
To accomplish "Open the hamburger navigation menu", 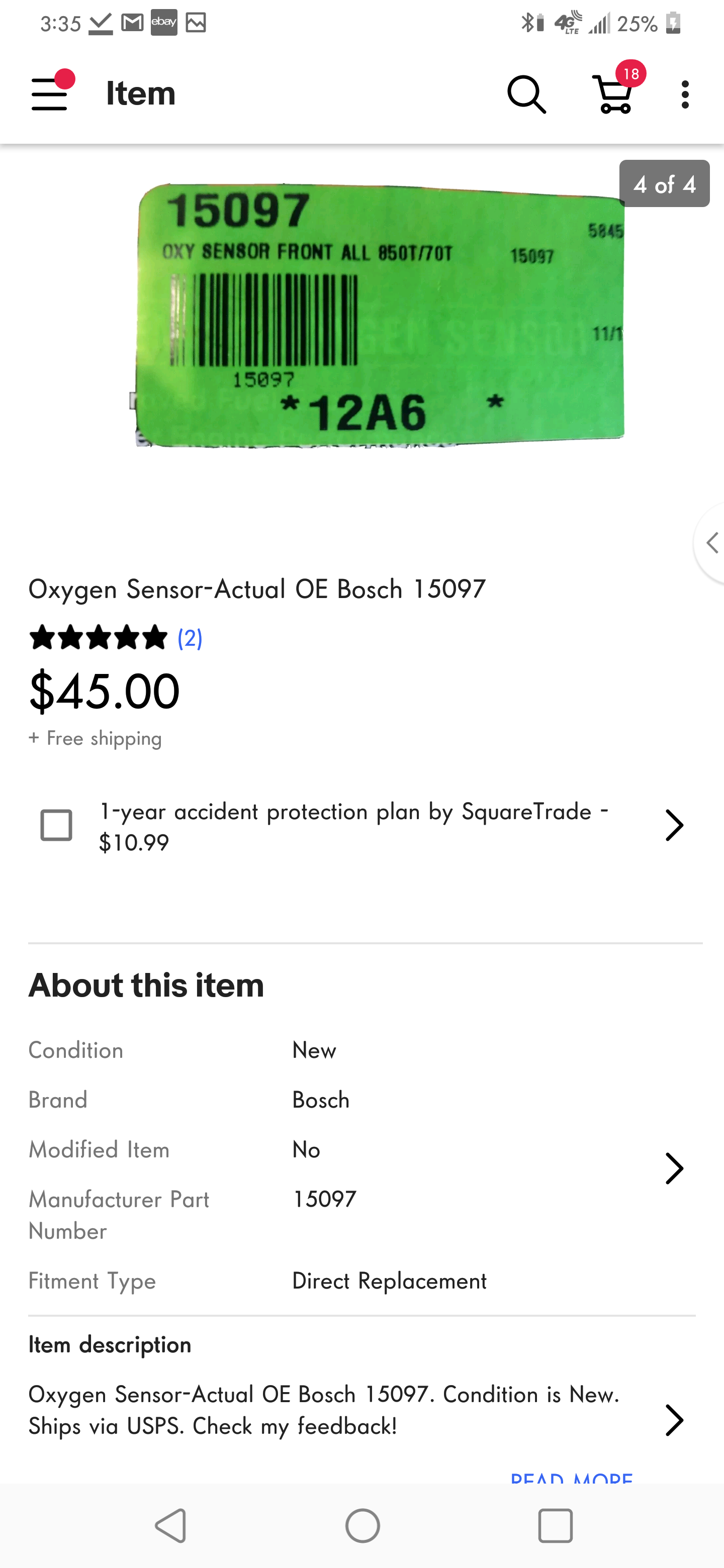I will tap(50, 94).
